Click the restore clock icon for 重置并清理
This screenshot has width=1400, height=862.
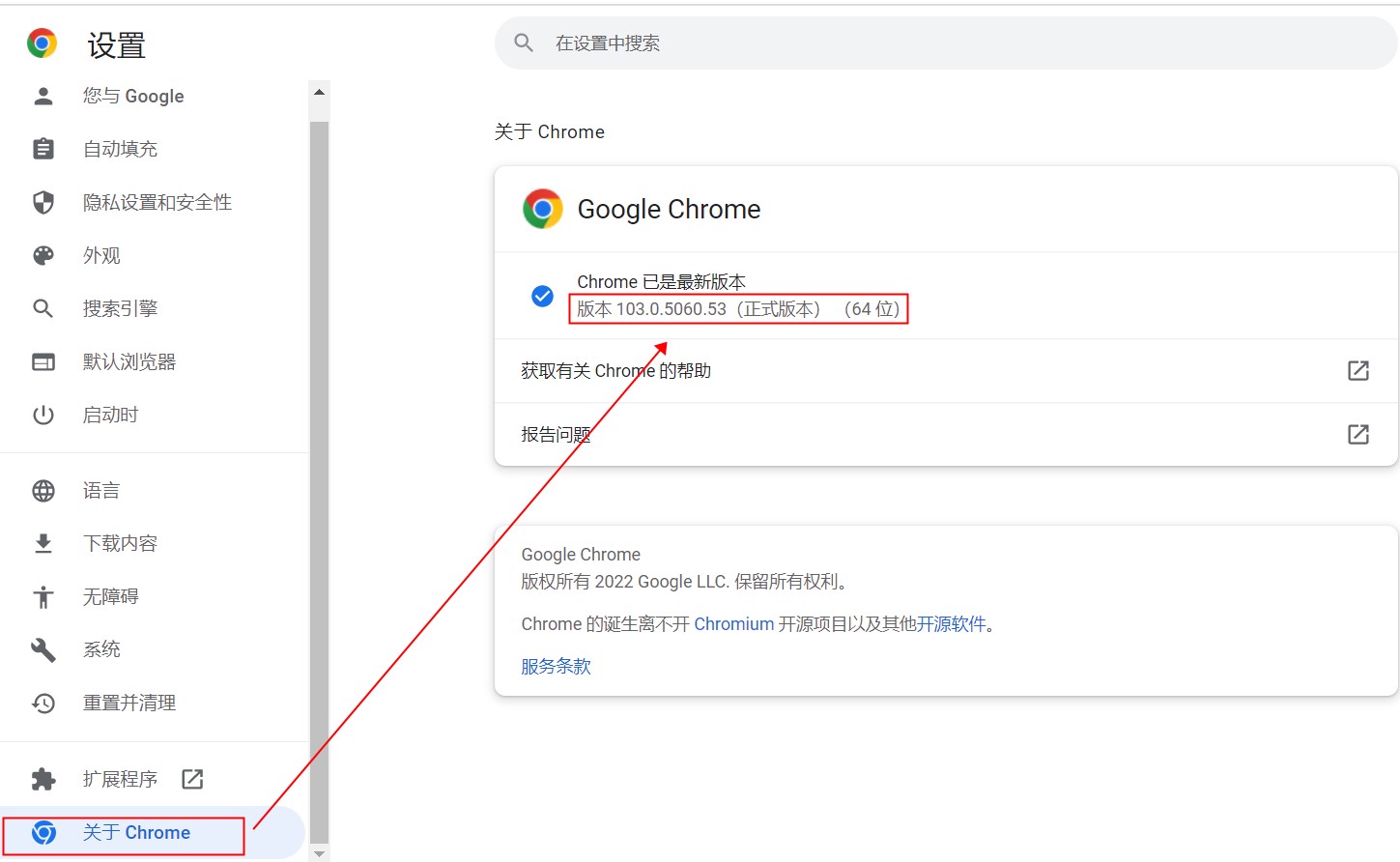point(43,703)
